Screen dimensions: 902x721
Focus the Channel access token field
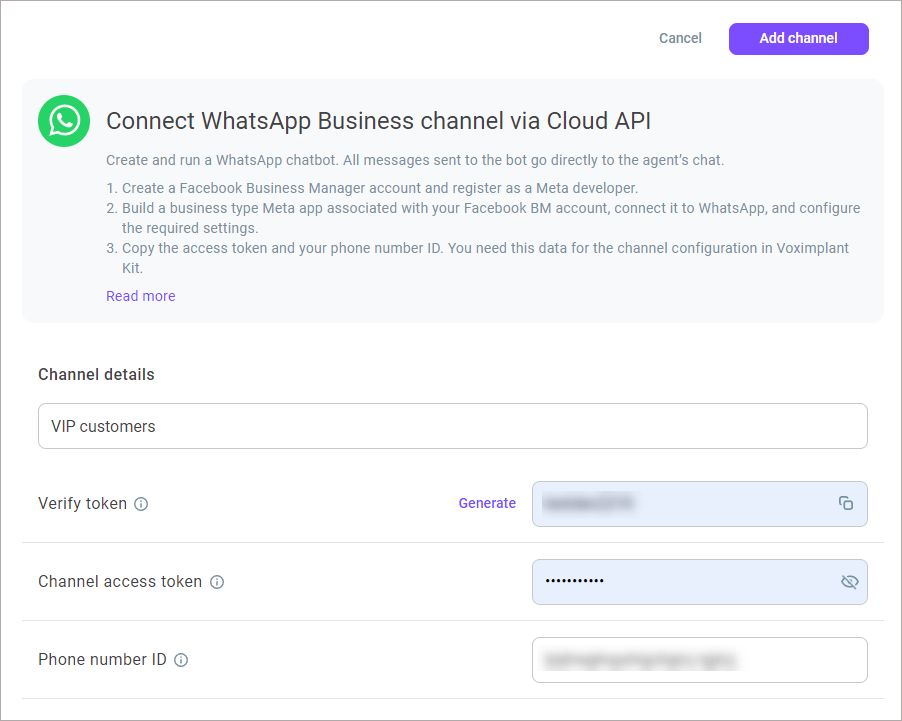point(700,582)
